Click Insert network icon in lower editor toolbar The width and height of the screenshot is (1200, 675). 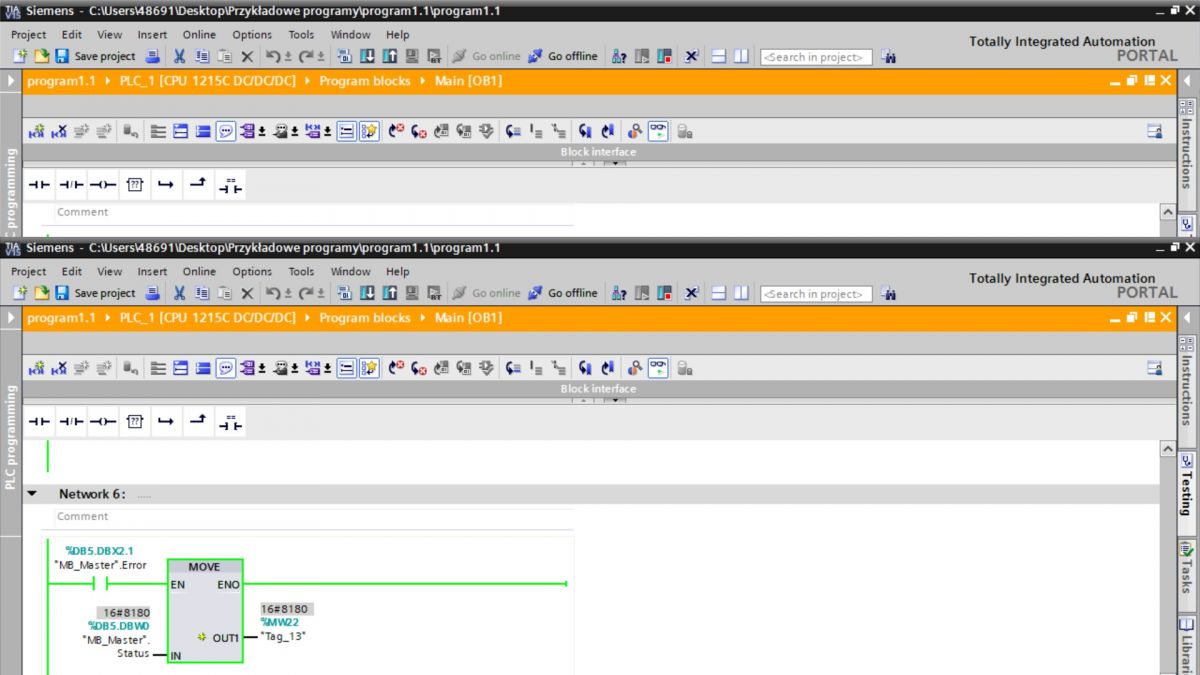pos(36,368)
